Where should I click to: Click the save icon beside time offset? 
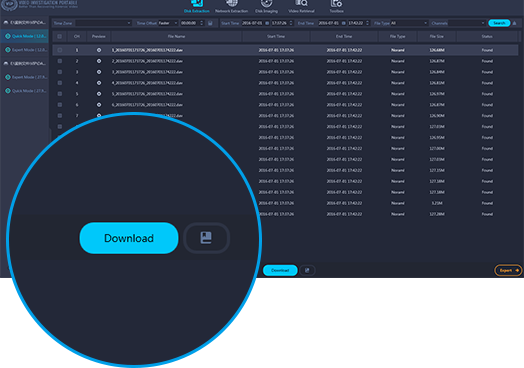[210, 23]
